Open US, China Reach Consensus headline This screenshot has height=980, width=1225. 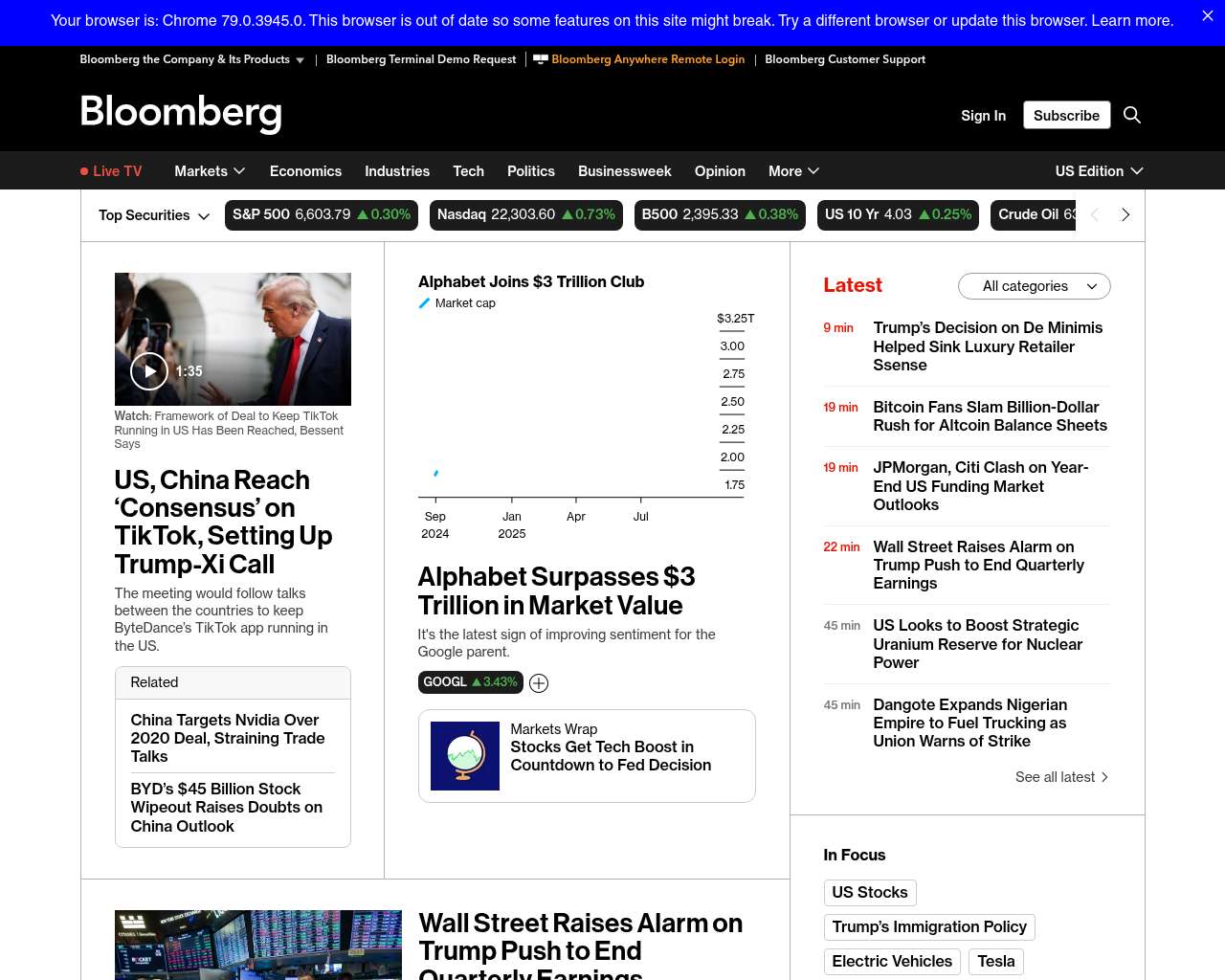pyautogui.click(x=223, y=522)
